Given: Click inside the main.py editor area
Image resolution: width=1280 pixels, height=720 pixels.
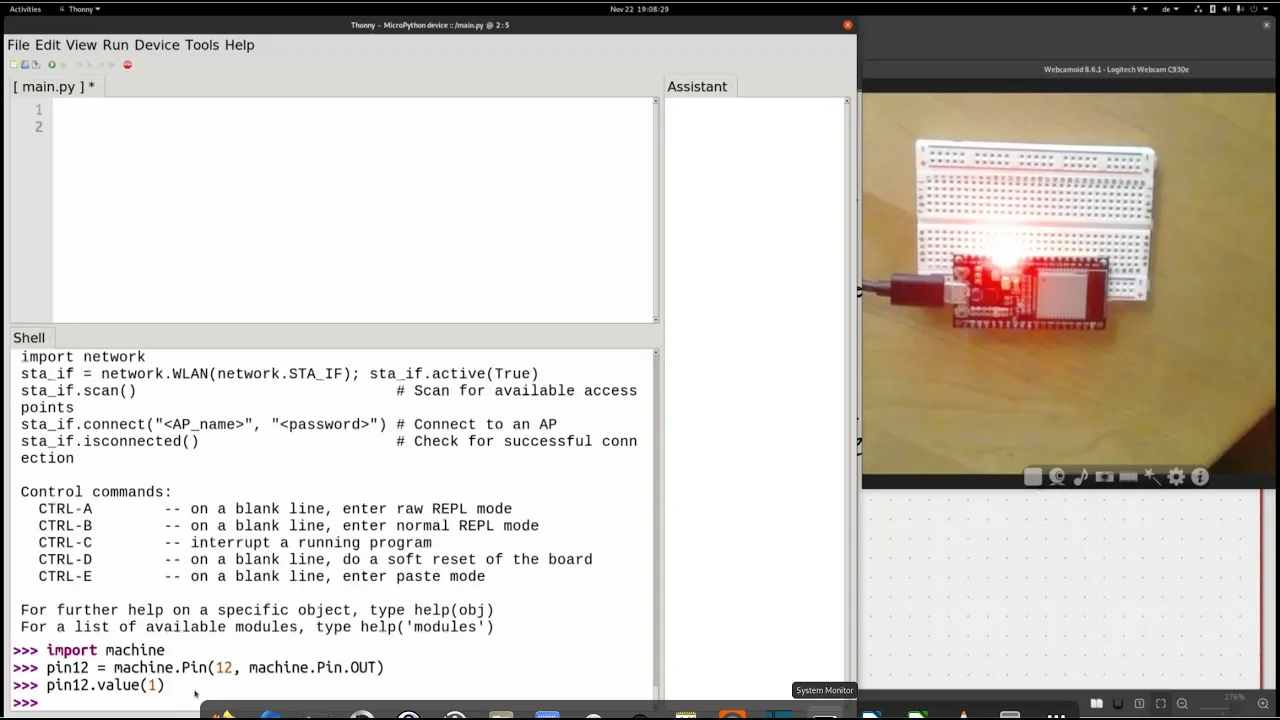Looking at the screenshot, I should pyautogui.click(x=352, y=210).
